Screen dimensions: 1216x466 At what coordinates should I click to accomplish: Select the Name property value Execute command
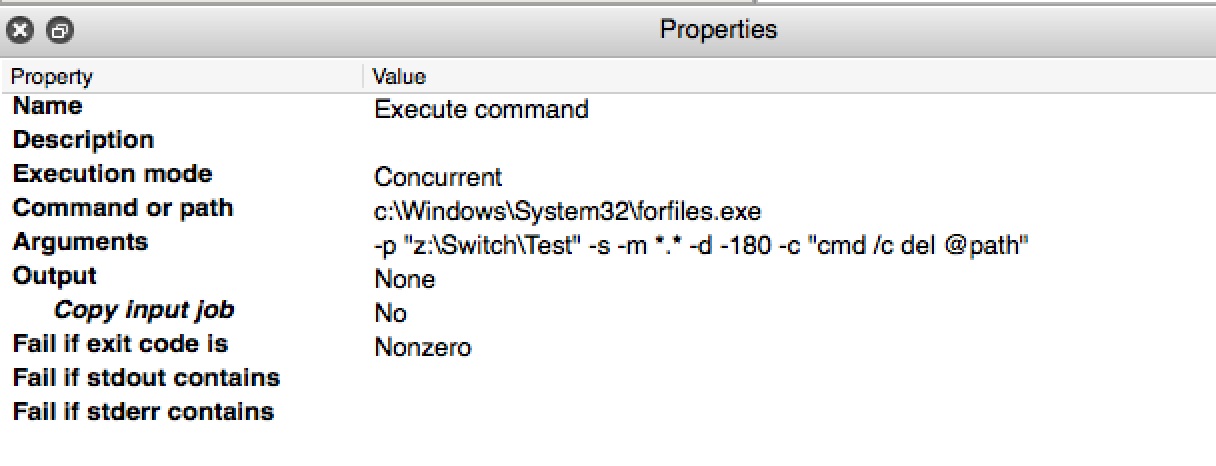tap(481, 109)
